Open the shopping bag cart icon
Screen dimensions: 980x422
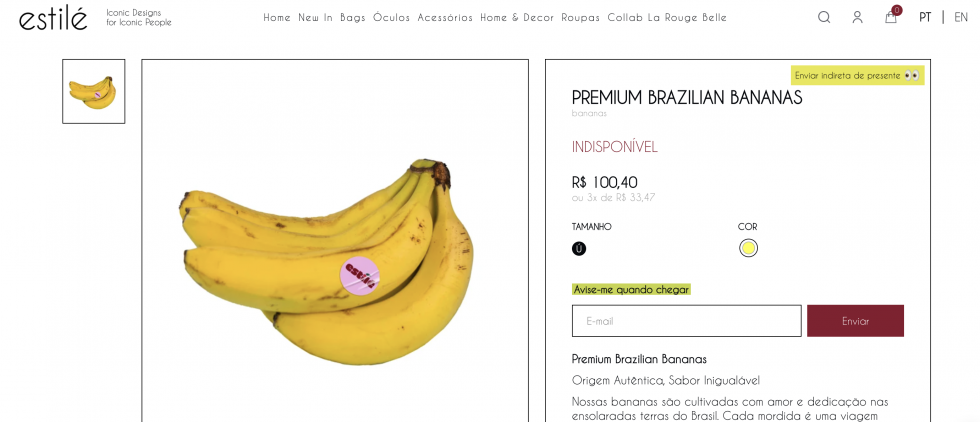pos(892,16)
